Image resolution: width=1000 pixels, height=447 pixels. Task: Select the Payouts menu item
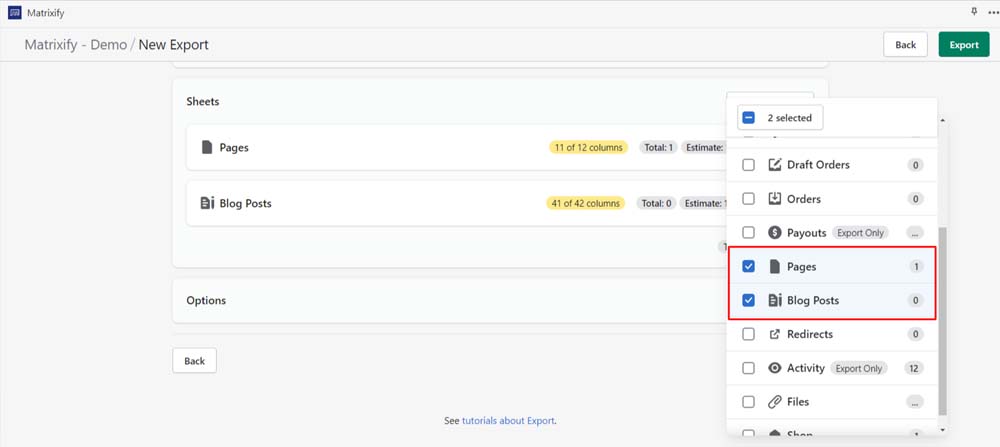(832, 233)
